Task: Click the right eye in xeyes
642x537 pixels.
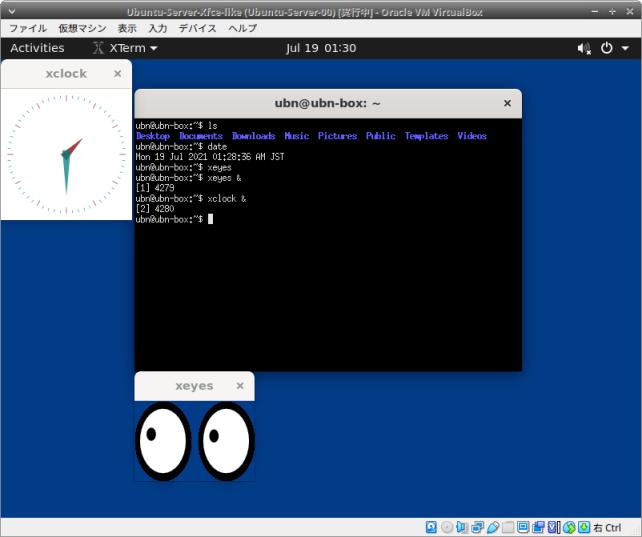Action: click(x=226, y=441)
